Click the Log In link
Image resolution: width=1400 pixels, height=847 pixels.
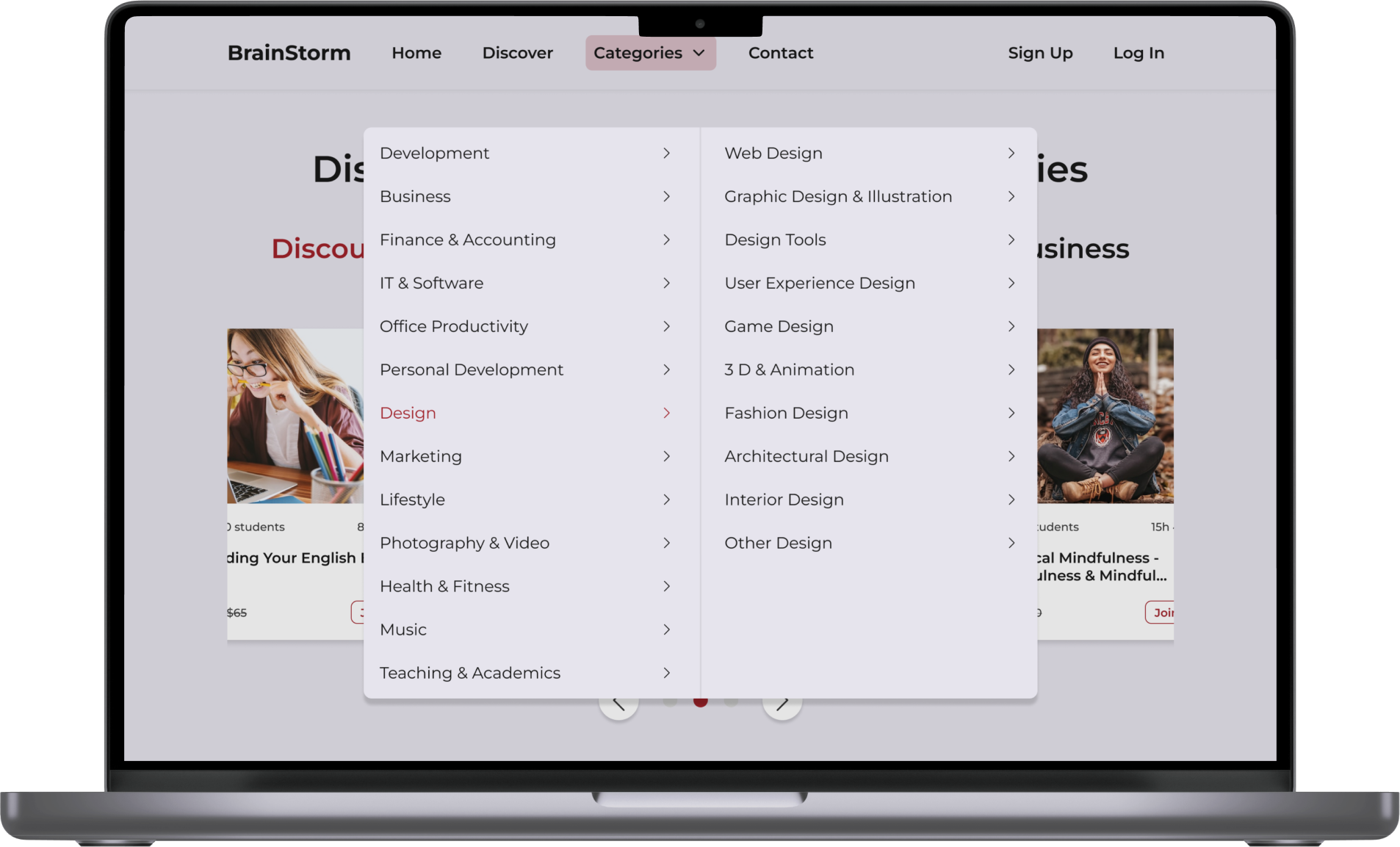(x=1138, y=53)
